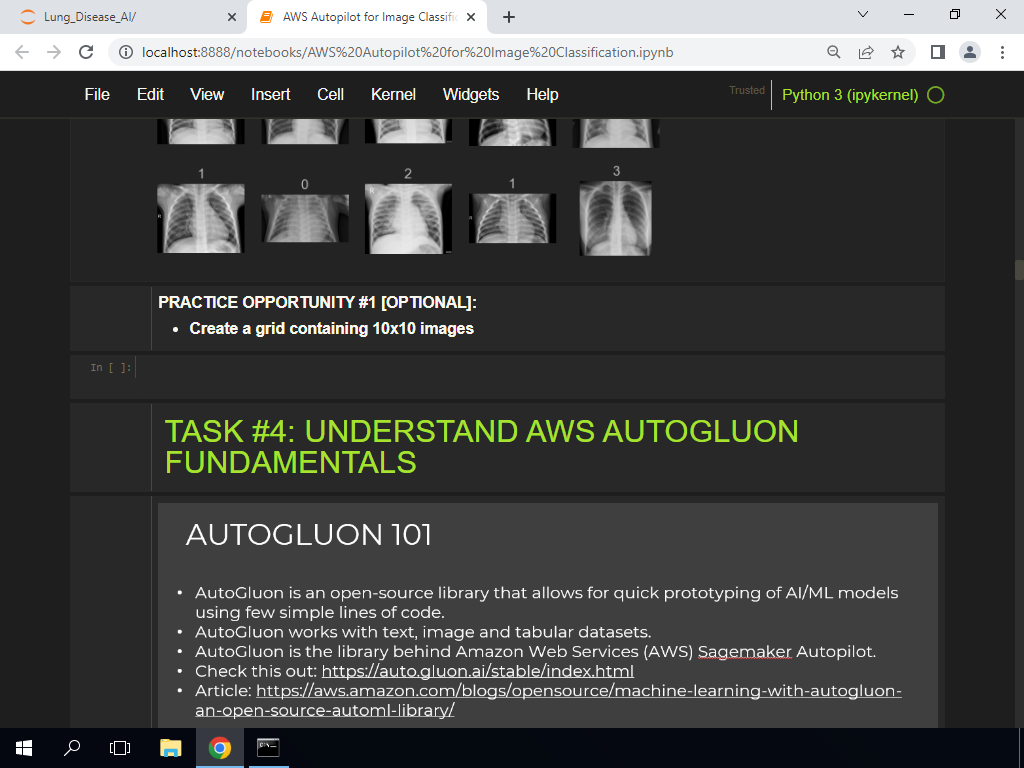Image resolution: width=1024 pixels, height=768 pixels.
Task: Open the Help menu
Action: pos(542,95)
